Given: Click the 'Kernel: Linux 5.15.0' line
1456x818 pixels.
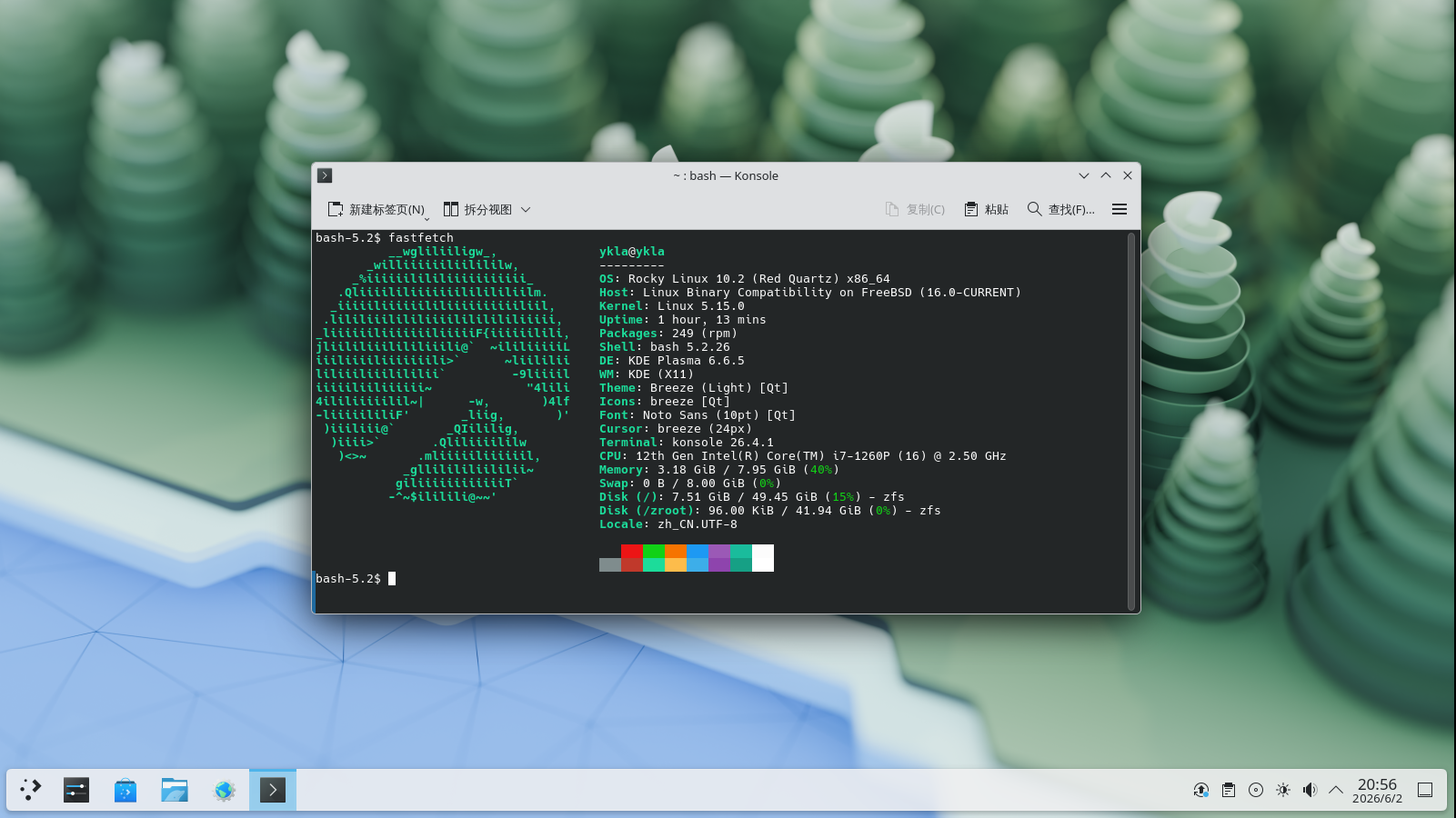Looking at the screenshot, I should (672, 306).
